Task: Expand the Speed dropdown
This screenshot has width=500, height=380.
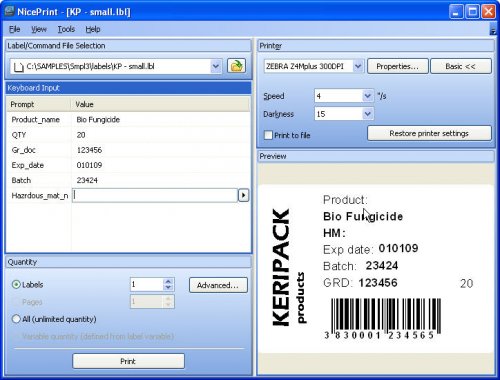Action: [367, 96]
